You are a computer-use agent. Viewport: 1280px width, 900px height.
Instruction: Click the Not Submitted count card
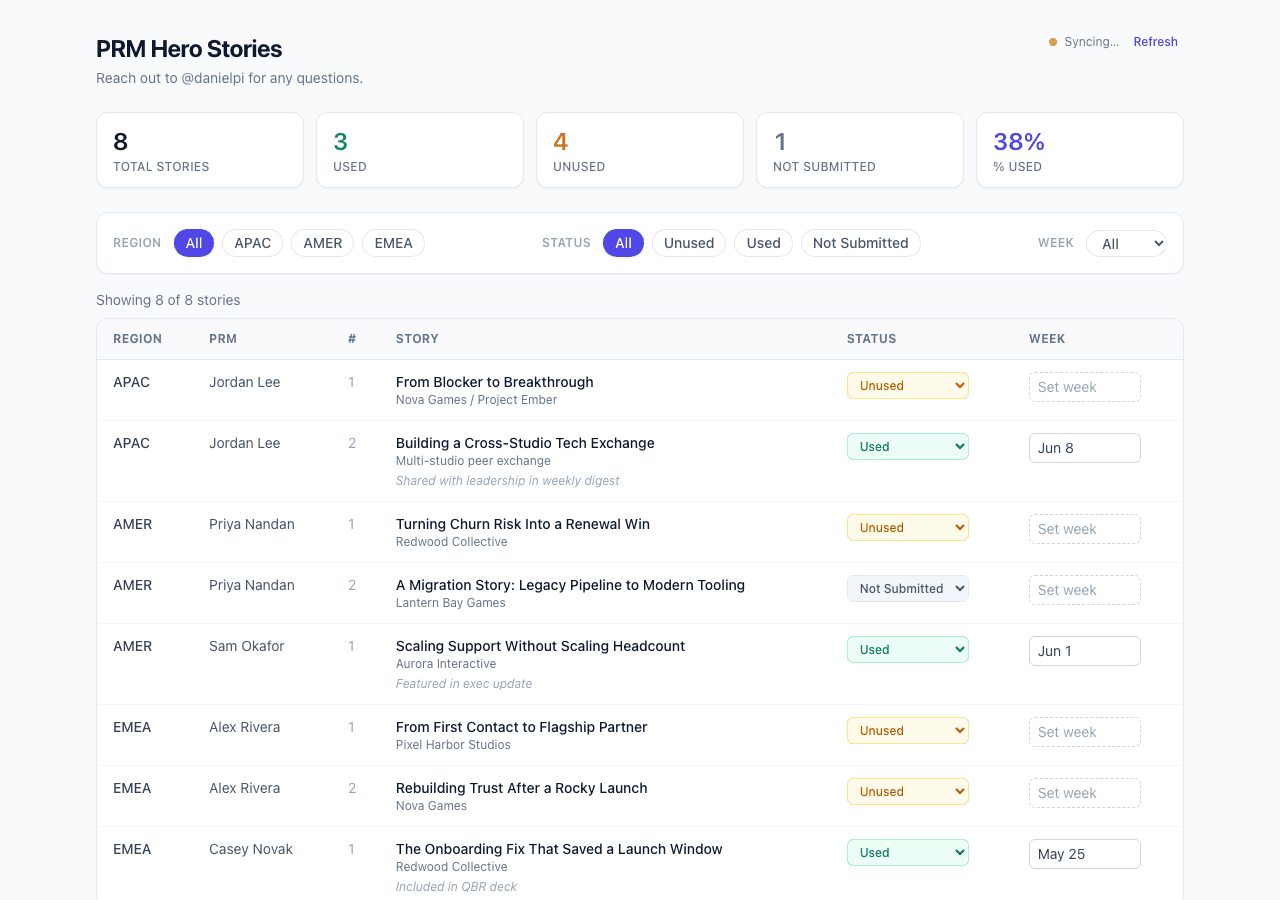coord(860,150)
